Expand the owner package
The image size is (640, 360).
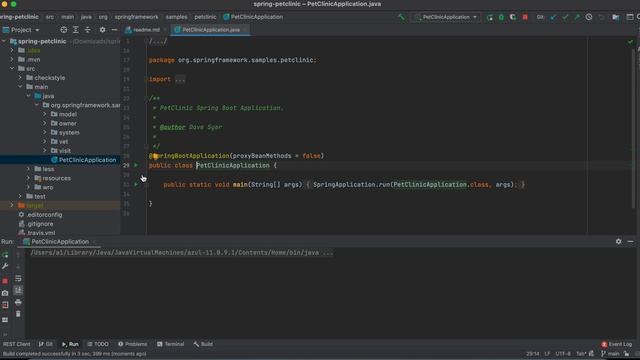(x=44, y=123)
